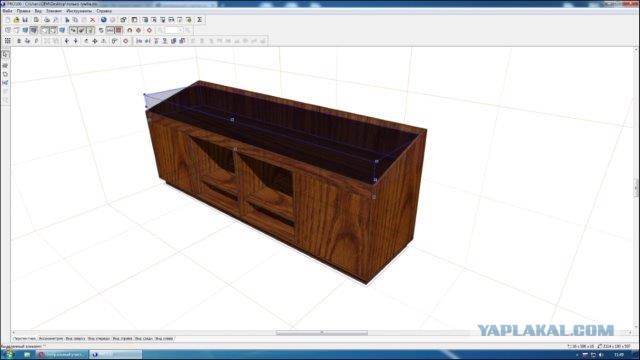Image resolution: width=640 pixels, height=360 pixels.
Task: Open the Вид menu
Action: point(38,11)
